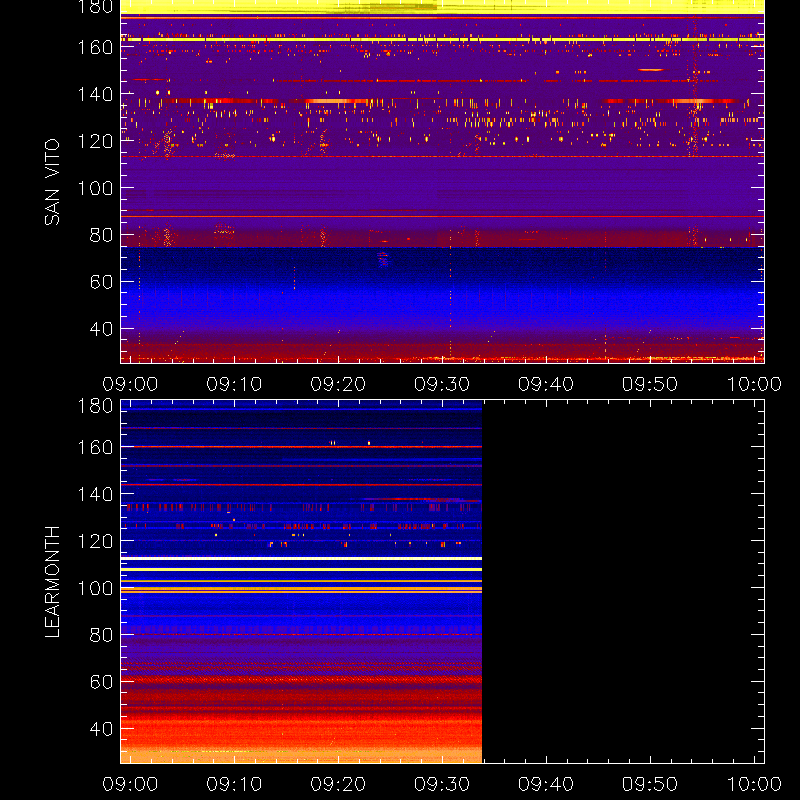Pick the 100 tick label on the Learmonth plot
Screen dimensions: 800x800
(x=95, y=588)
